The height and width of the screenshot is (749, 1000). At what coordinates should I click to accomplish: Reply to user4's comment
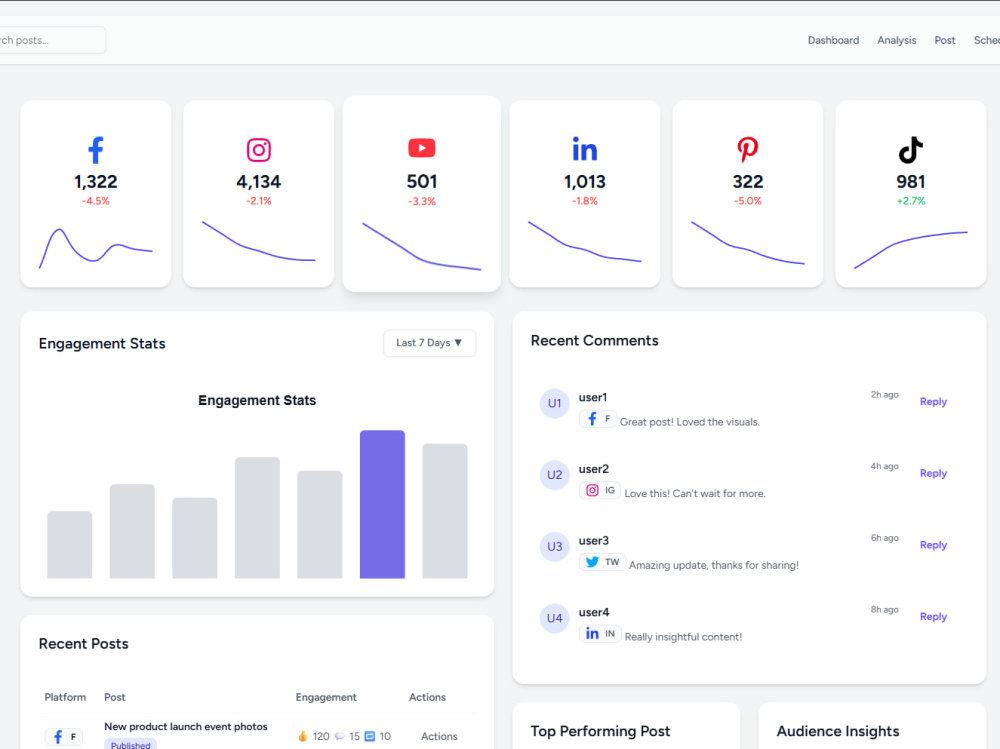[933, 616]
